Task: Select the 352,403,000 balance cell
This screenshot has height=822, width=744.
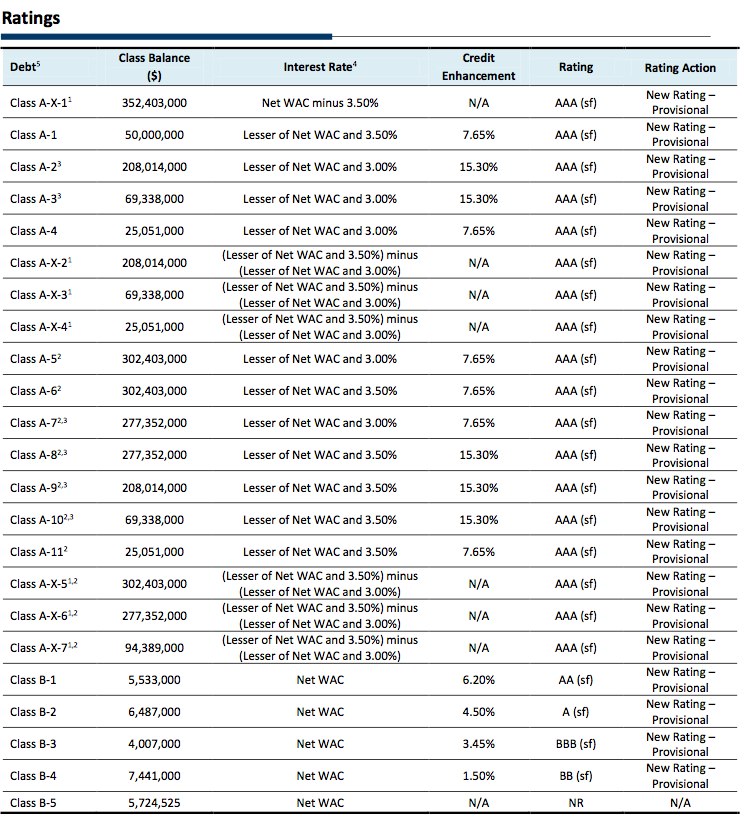Action: tap(154, 103)
